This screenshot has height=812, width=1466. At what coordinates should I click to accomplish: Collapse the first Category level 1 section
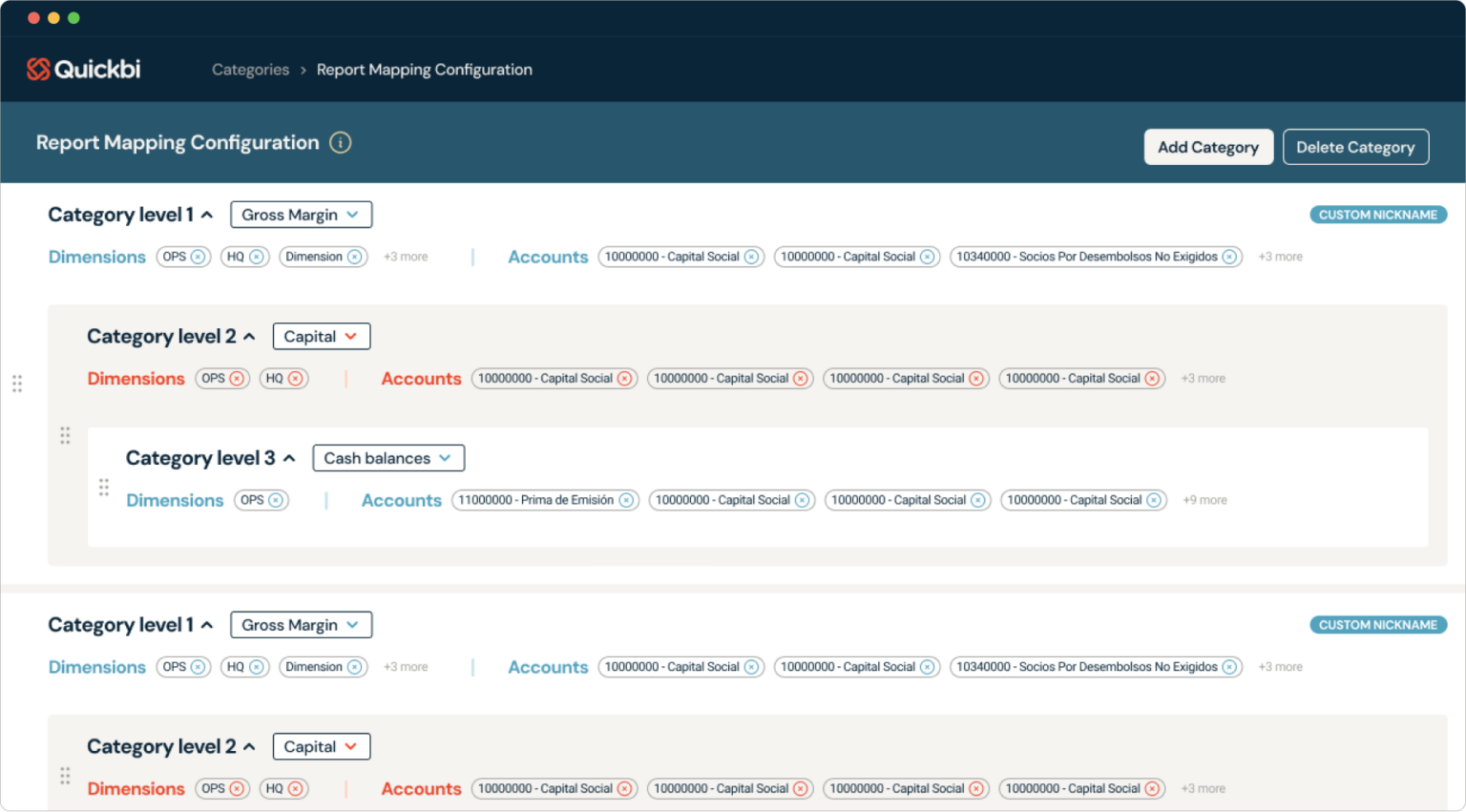(207, 214)
